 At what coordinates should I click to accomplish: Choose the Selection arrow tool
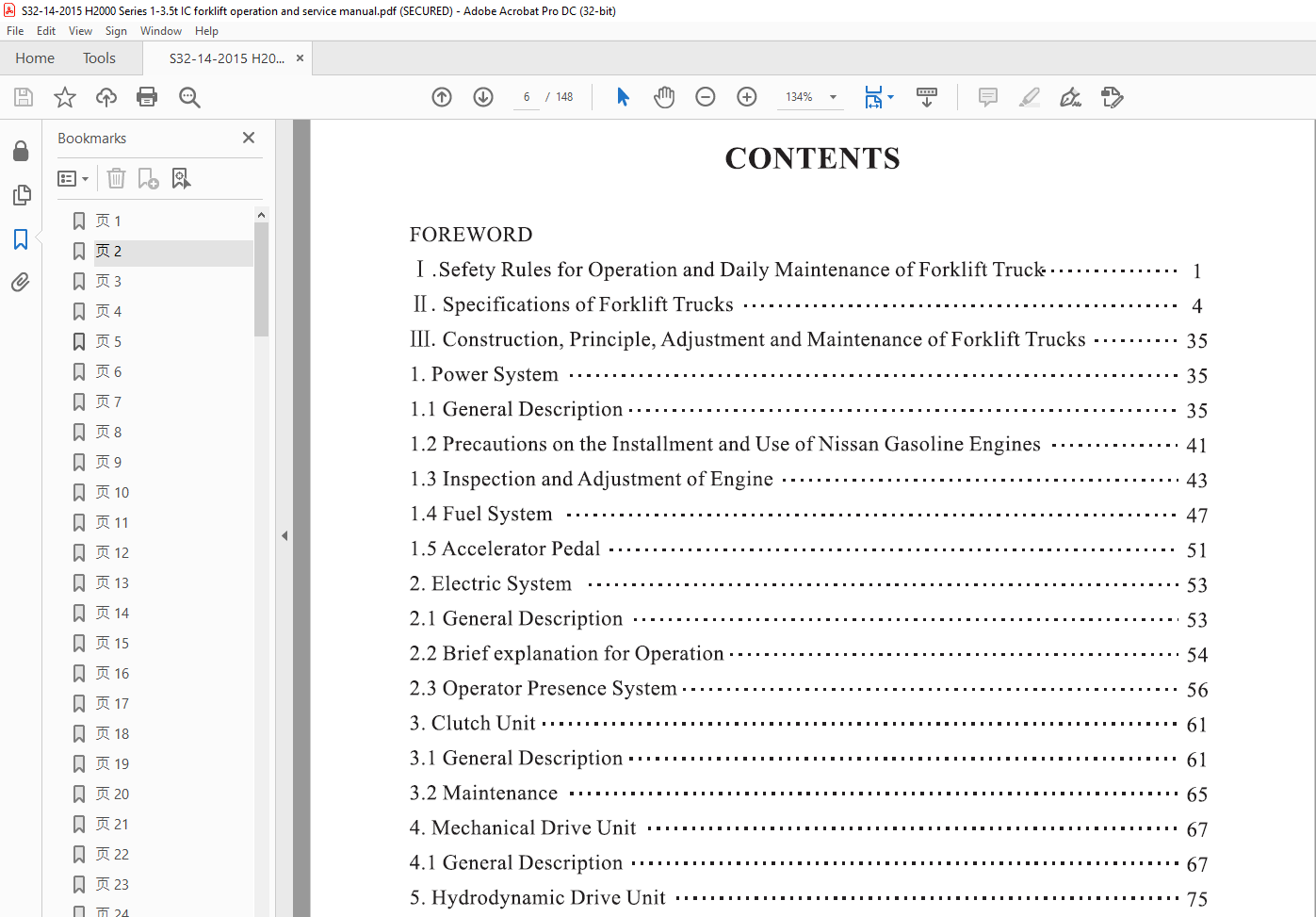623,97
